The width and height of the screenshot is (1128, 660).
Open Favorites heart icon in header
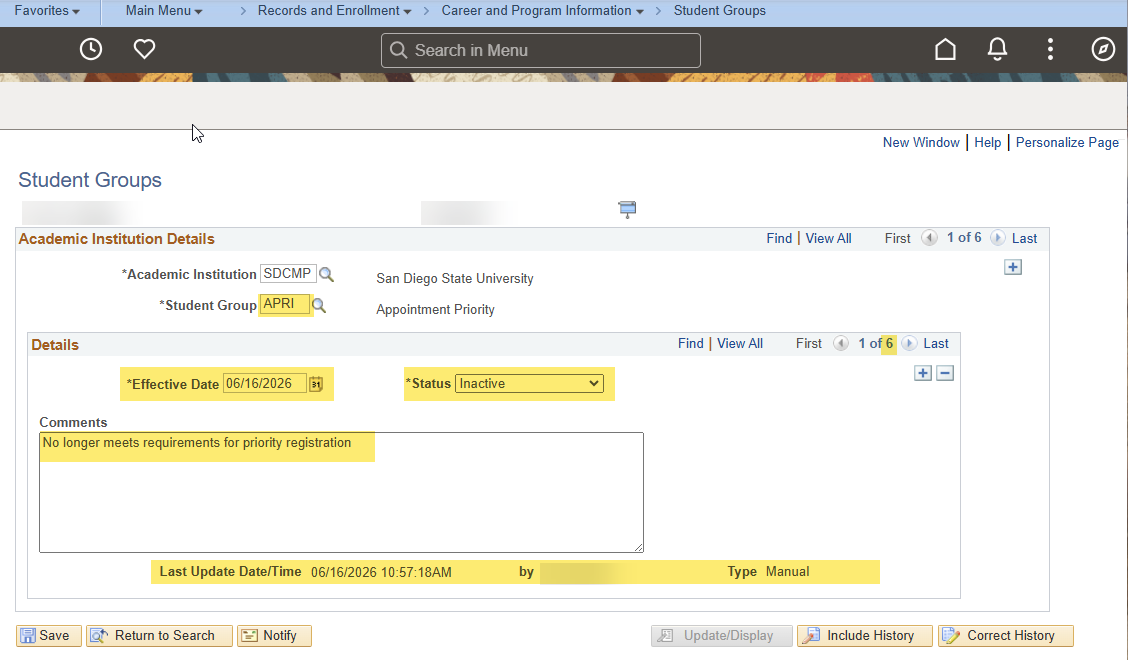pyautogui.click(x=145, y=49)
